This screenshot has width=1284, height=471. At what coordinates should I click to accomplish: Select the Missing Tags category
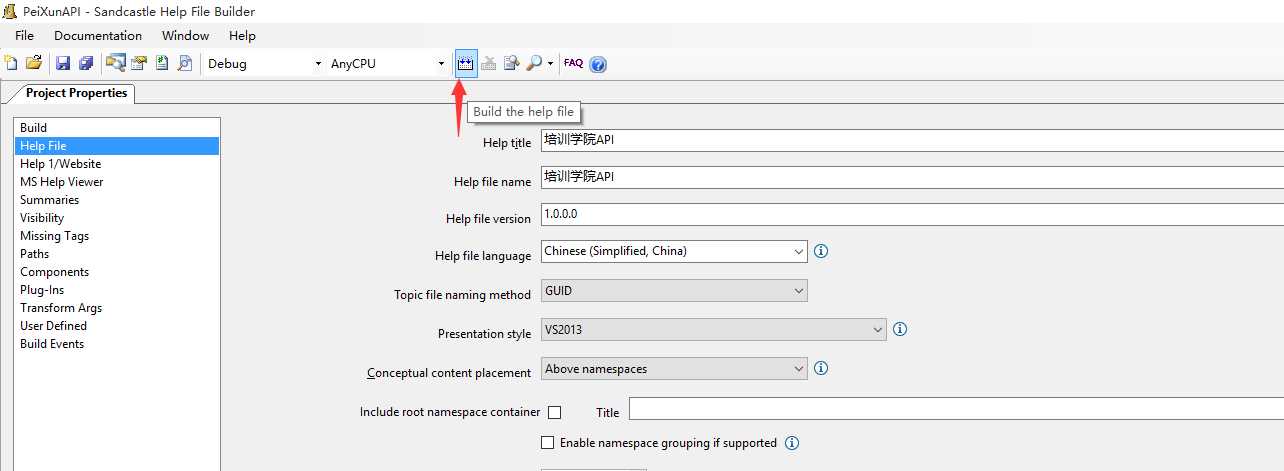[x=117, y=236]
